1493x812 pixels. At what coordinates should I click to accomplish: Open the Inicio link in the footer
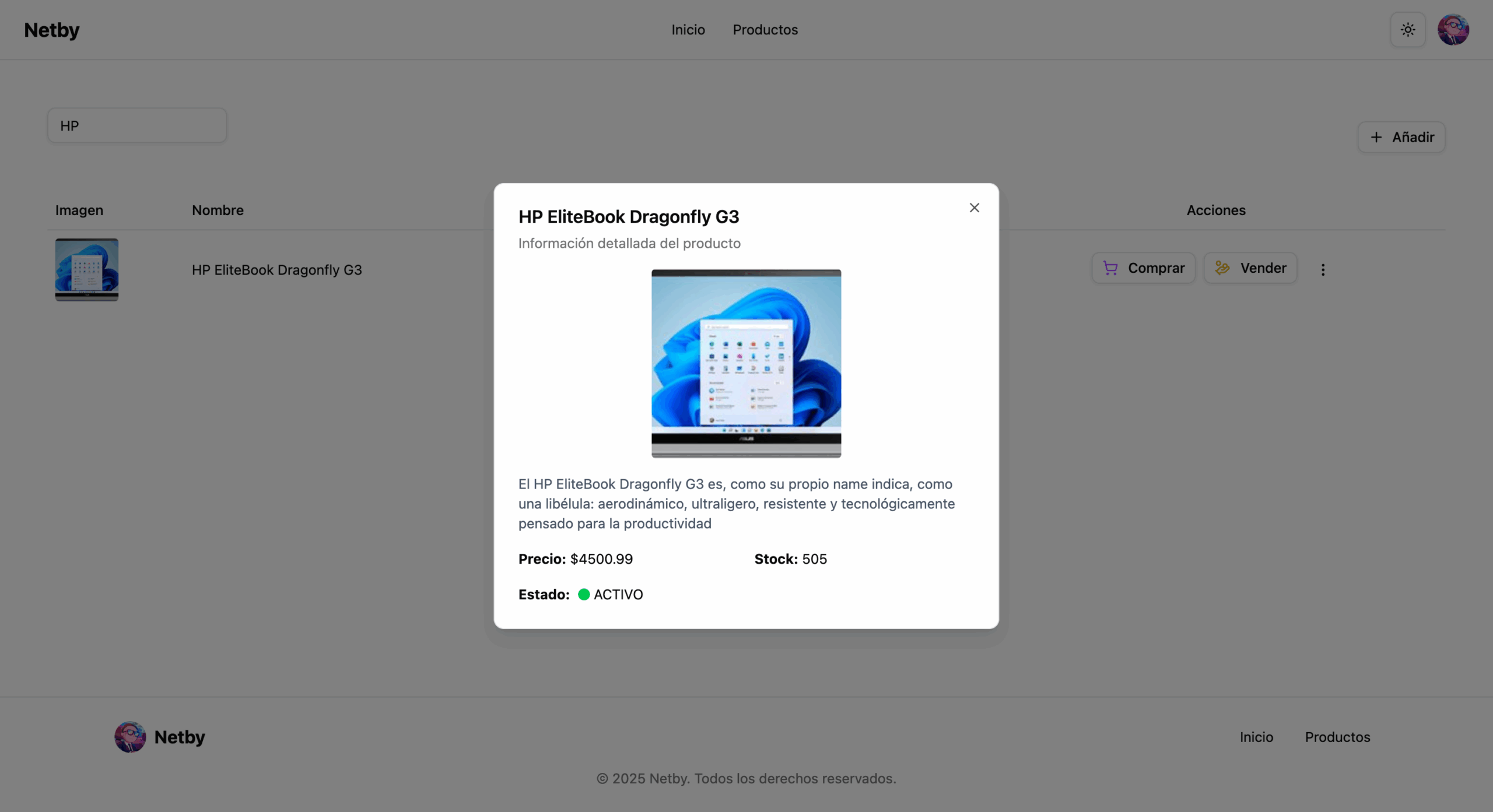click(1256, 737)
